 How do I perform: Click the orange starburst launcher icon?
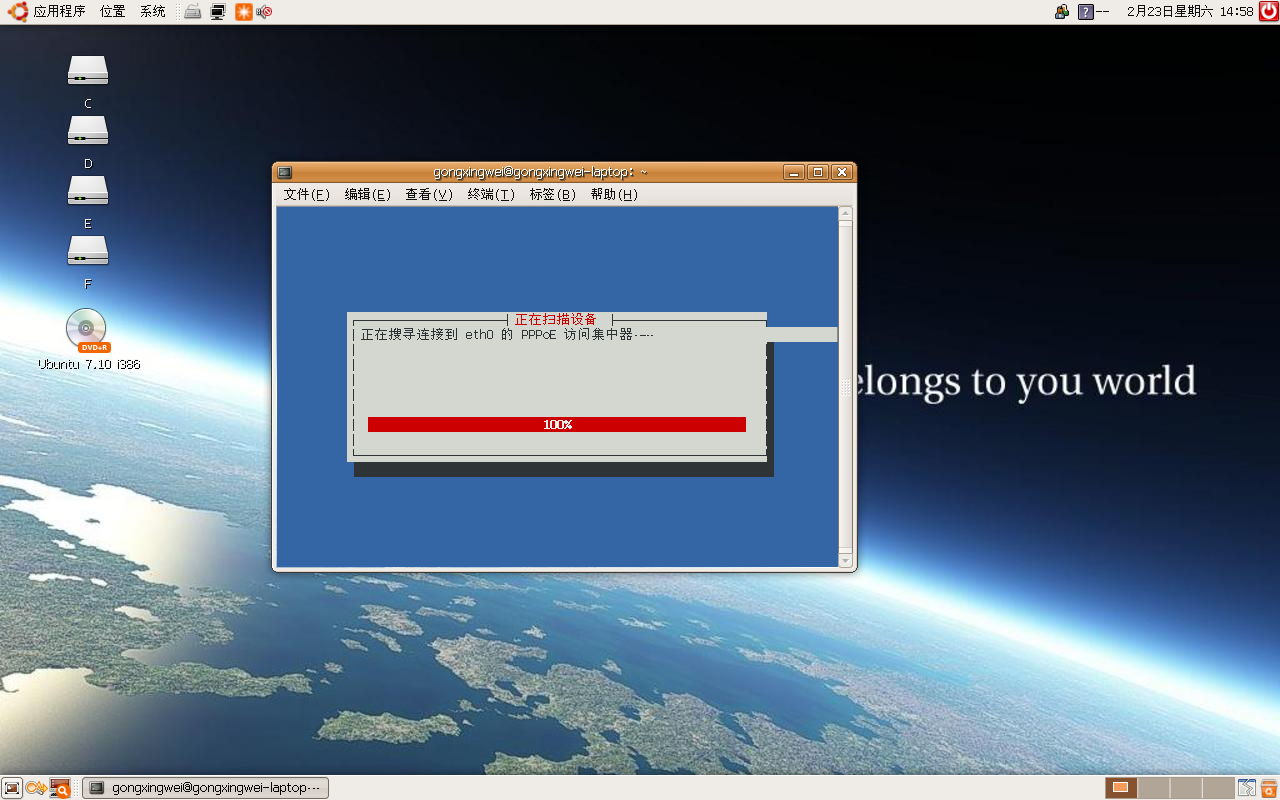pos(243,12)
